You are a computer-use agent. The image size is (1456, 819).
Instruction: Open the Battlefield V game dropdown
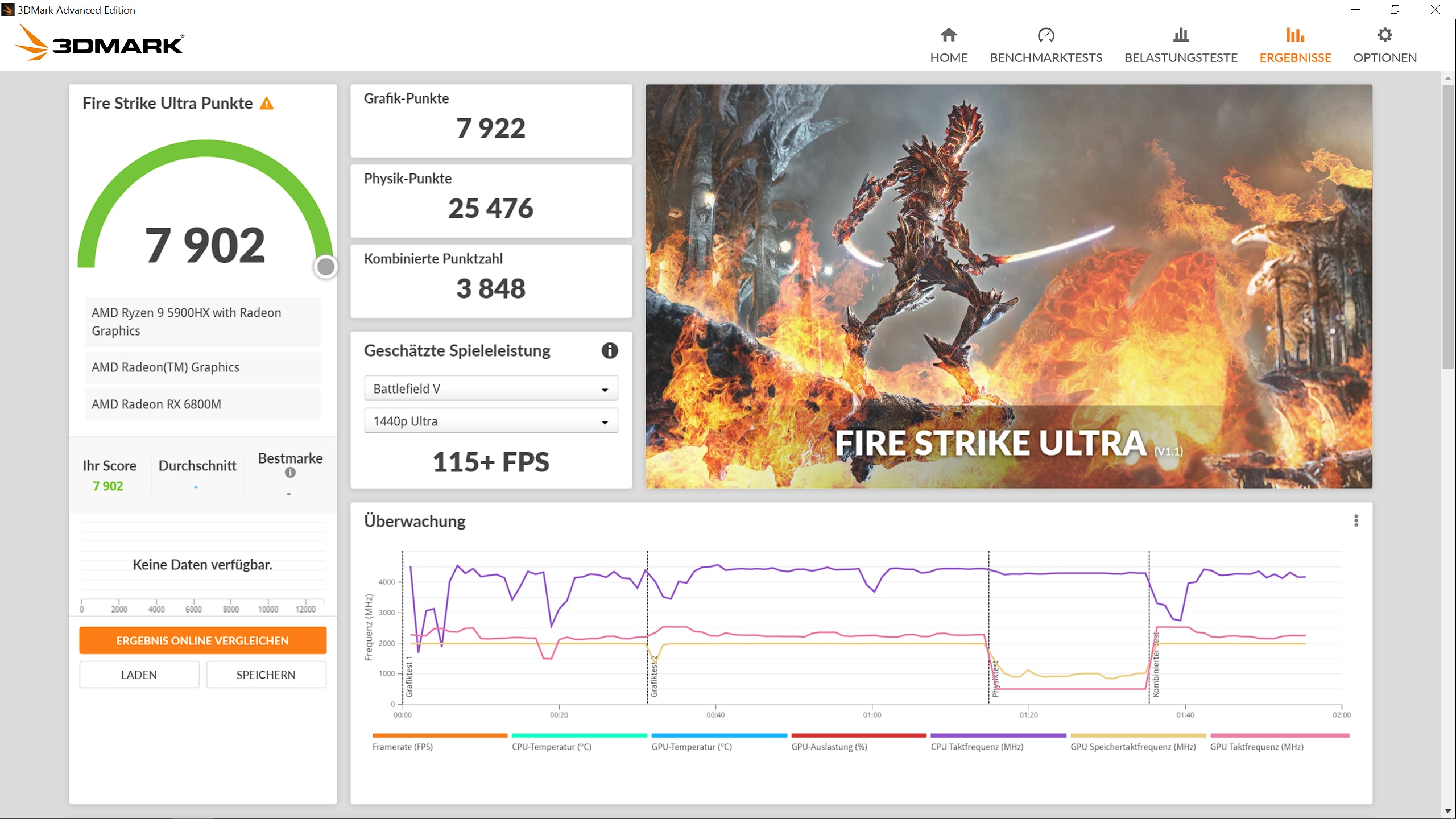[x=491, y=389]
